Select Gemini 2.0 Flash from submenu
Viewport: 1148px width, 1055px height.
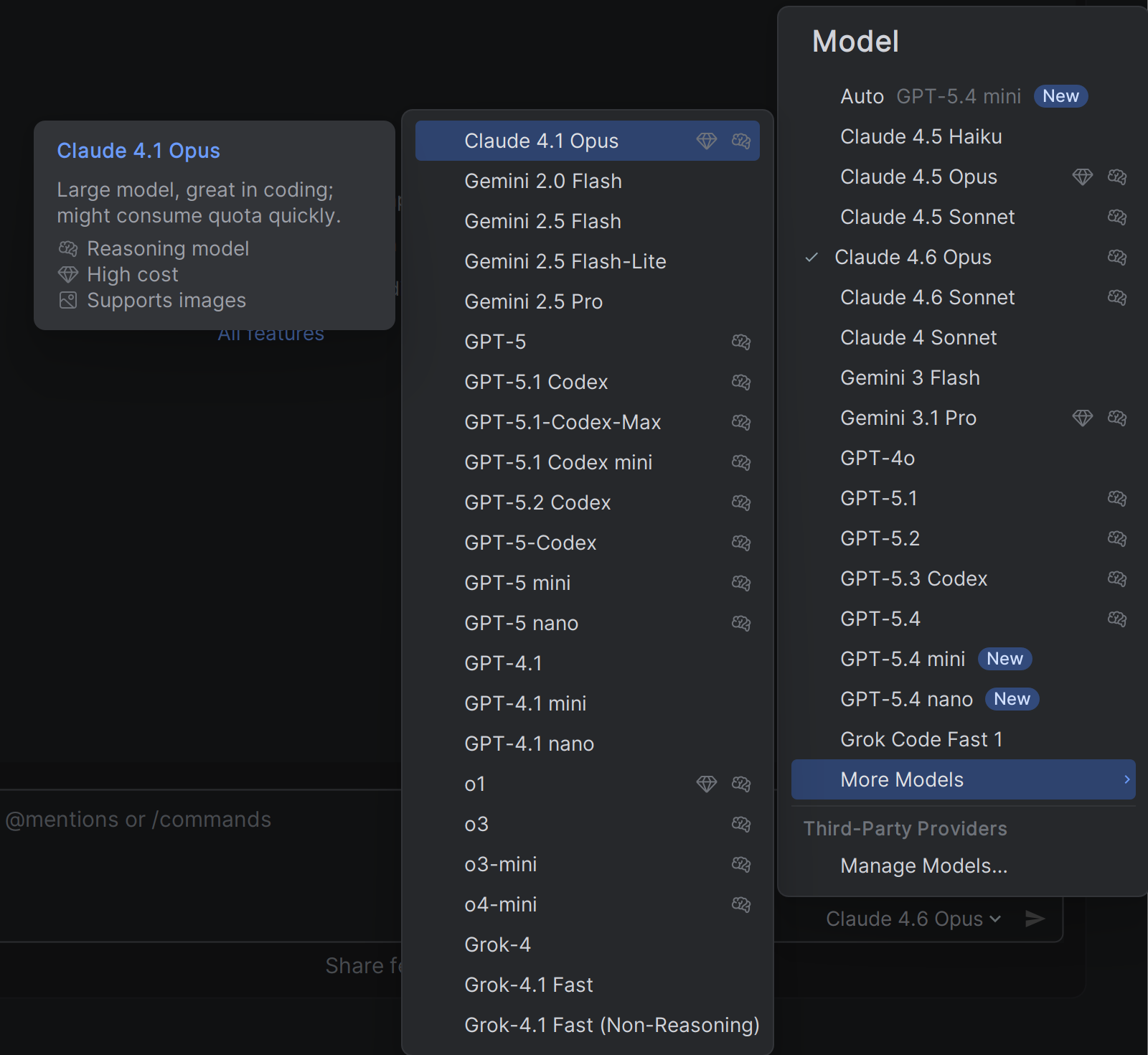click(x=588, y=181)
